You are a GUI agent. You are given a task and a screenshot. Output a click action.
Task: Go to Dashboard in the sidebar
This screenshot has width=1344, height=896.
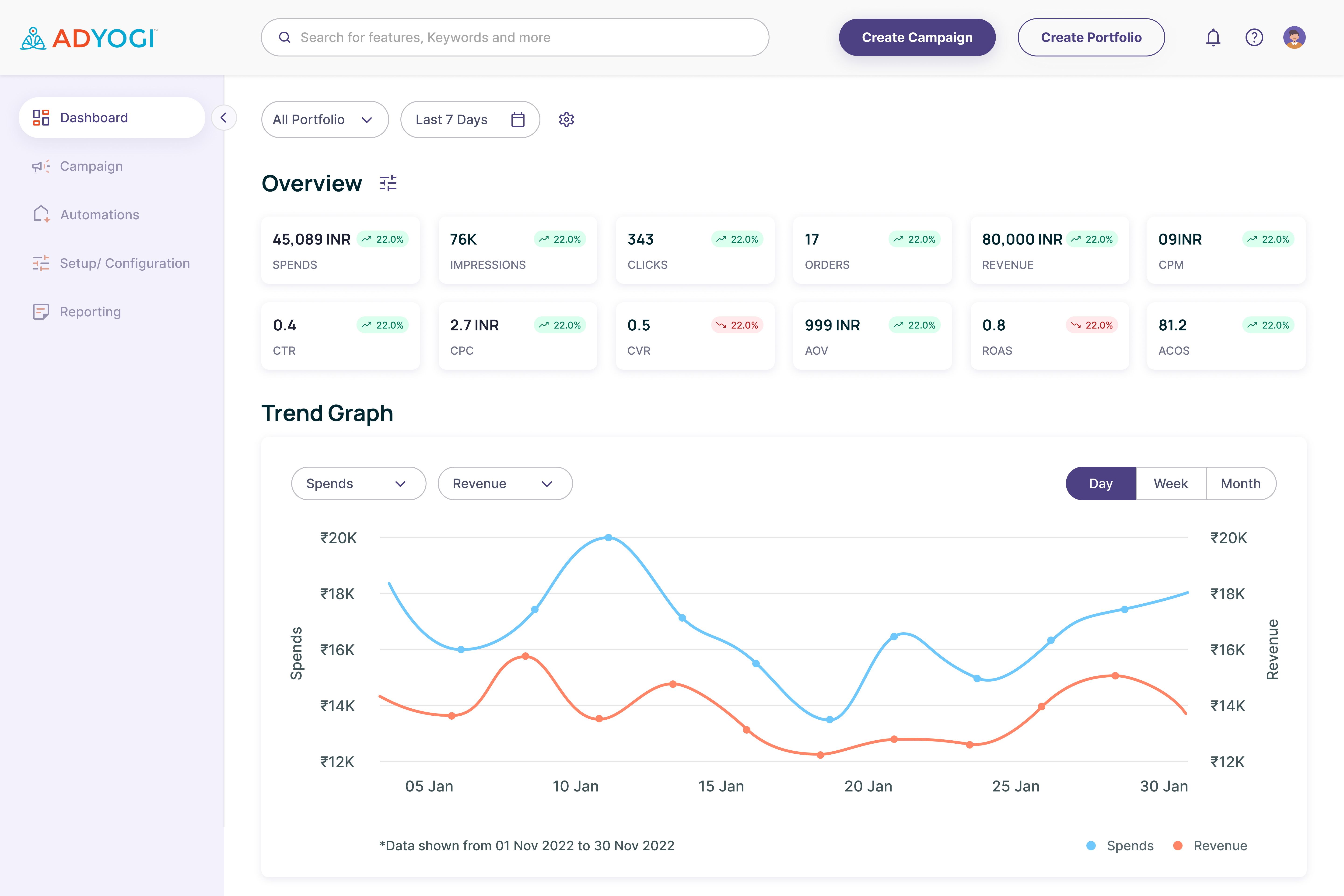click(x=112, y=118)
